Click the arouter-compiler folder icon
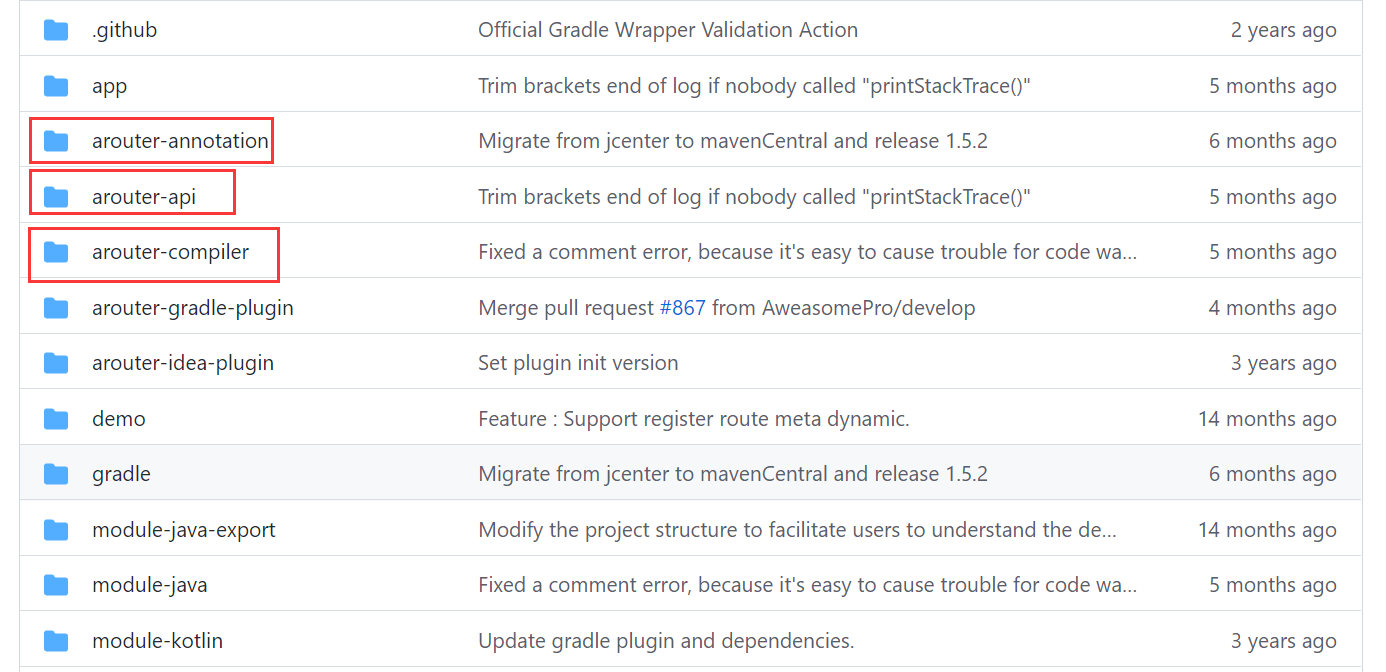The height and width of the screenshot is (672, 1386). pyautogui.click(x=56, y=252)
